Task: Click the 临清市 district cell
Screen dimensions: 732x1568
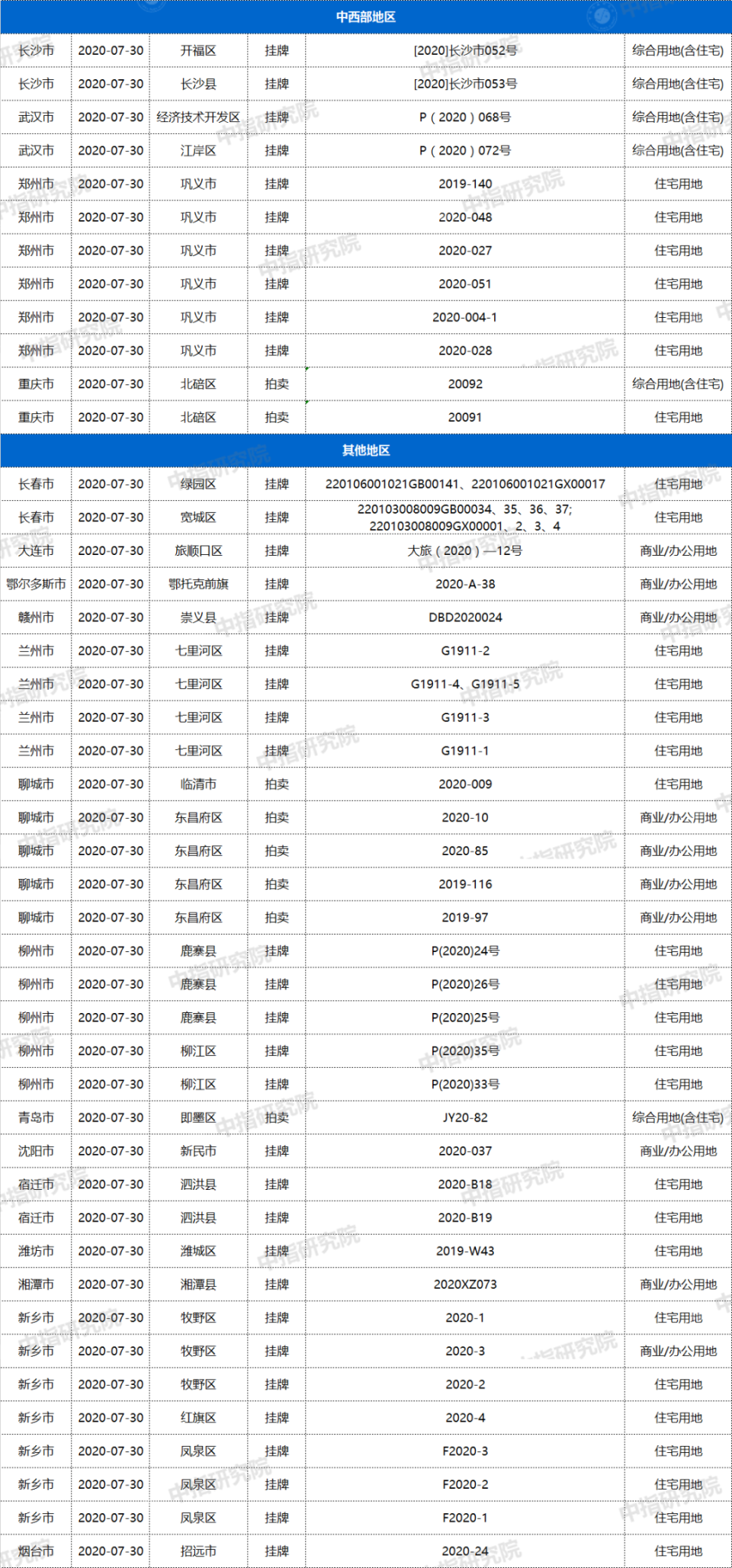Action: tap(198, 784)
